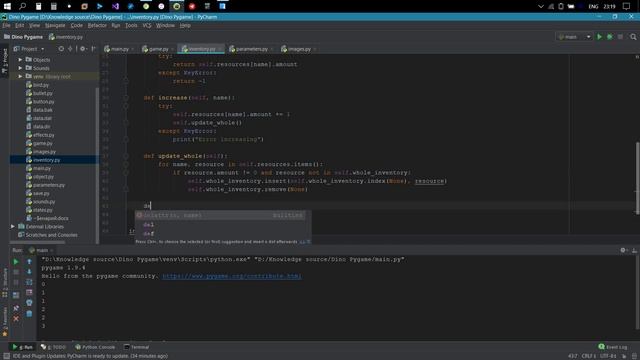Toggle the Structure side stripe
Screen dimensions: 640x360
pyautogui.click(x=4, y=282)
